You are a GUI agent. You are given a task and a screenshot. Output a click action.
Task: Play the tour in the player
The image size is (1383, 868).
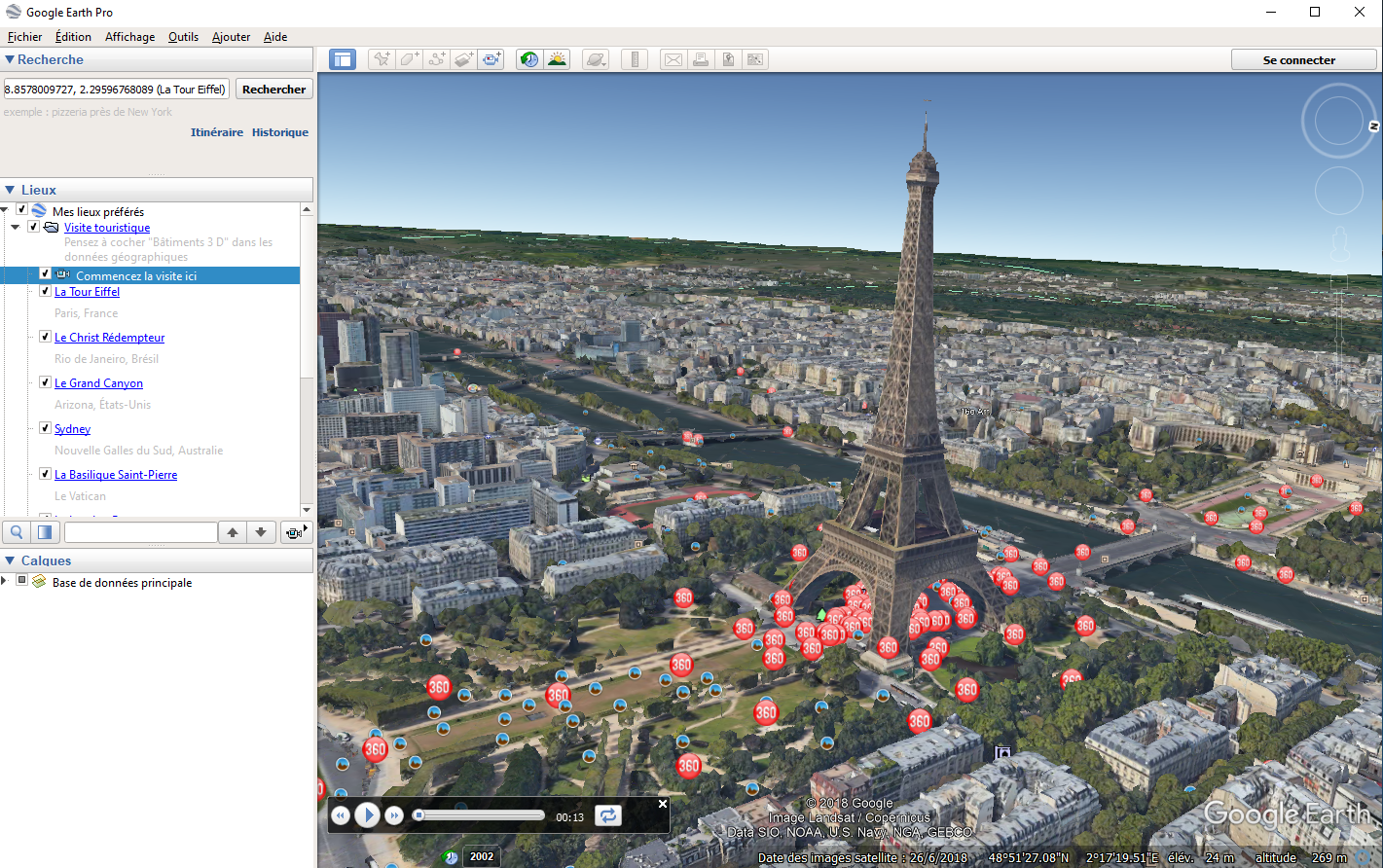click(x=367, y=815)
